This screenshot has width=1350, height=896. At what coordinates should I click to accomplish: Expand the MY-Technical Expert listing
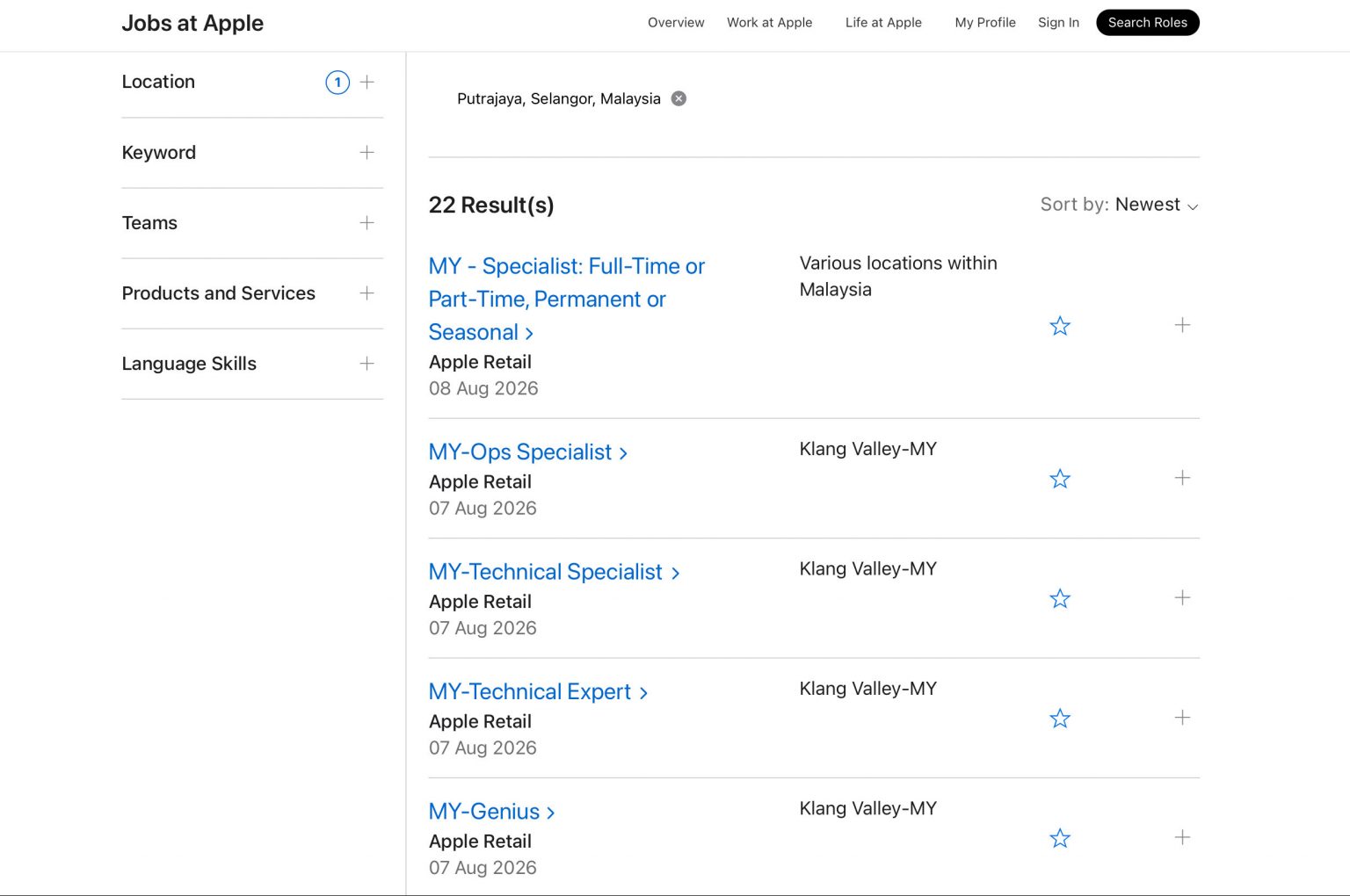1182,718
